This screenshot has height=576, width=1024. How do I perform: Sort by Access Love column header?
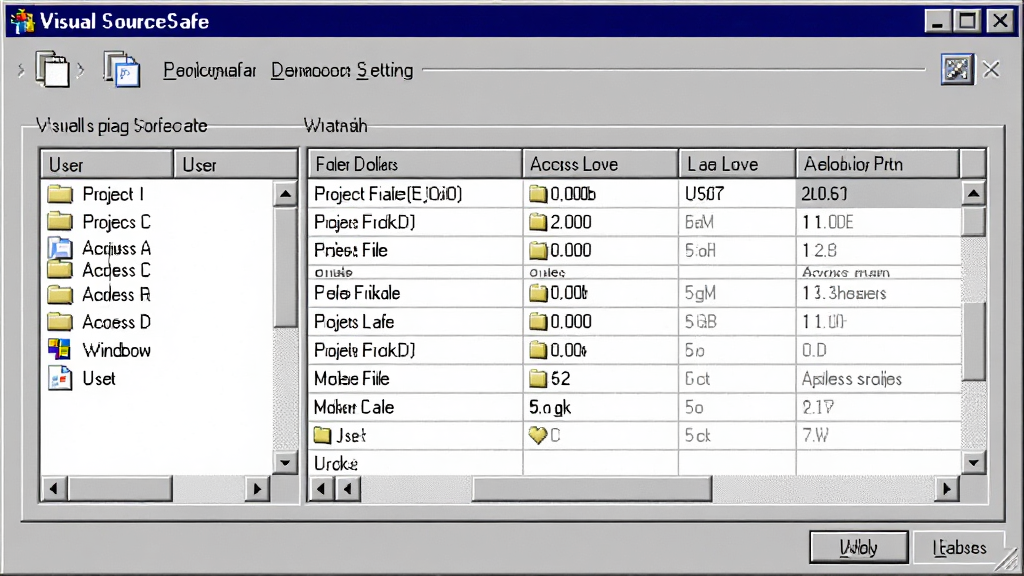(x=600, y=164)
